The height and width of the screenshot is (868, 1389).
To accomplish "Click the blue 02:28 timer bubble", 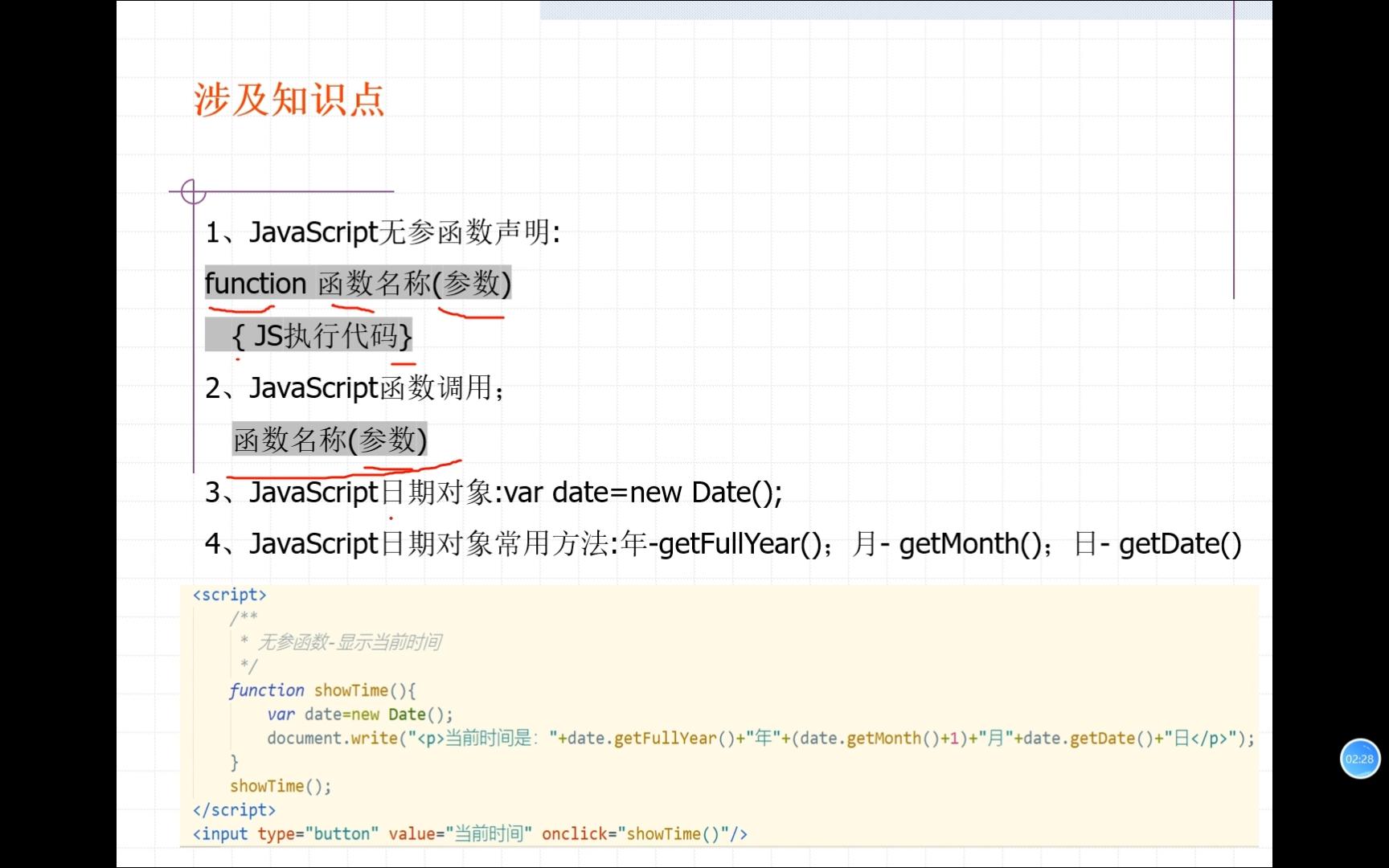I will 1359,759.
